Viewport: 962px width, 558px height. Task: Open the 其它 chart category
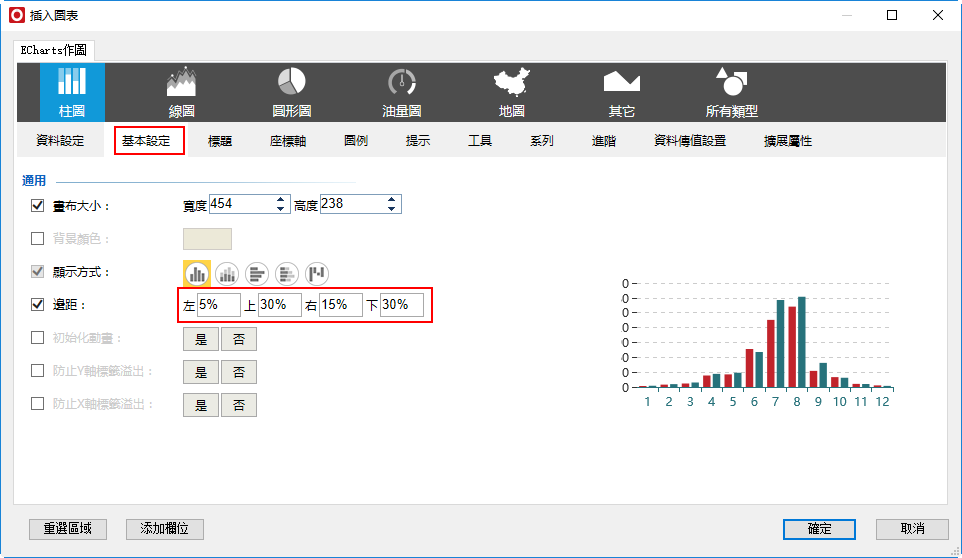click(x=621, y=92)
